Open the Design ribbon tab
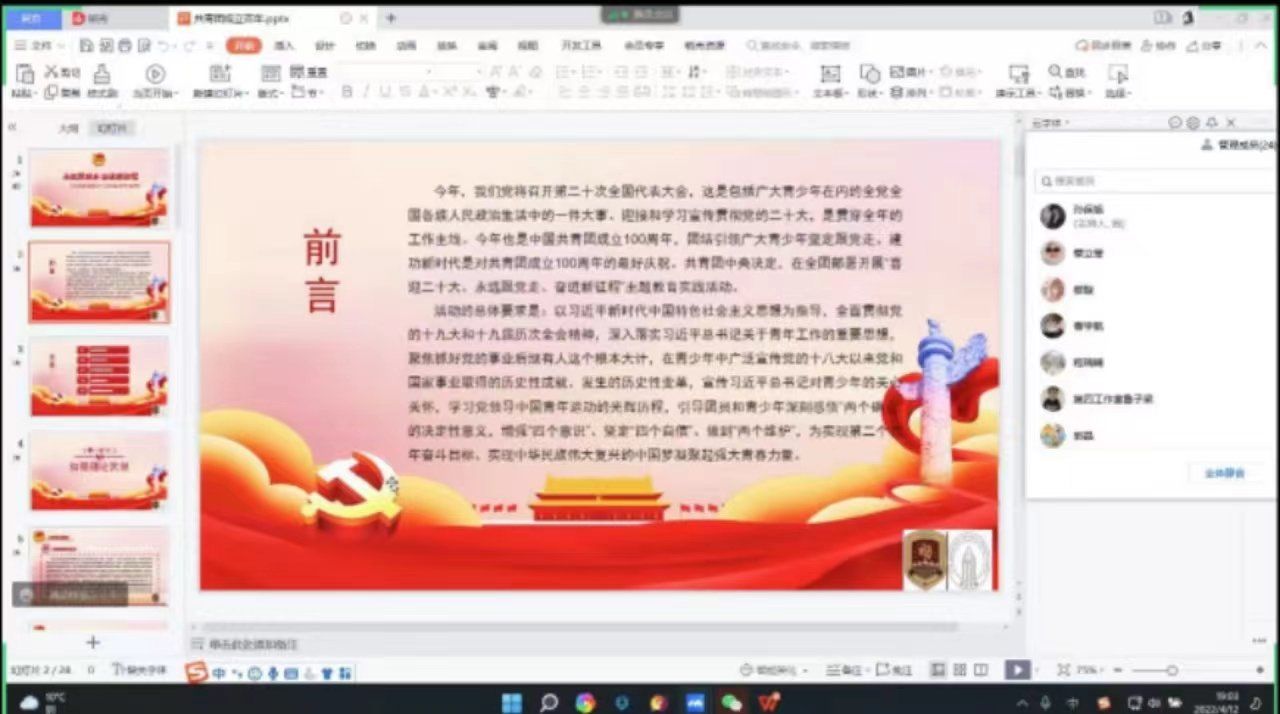 (325, 46)
